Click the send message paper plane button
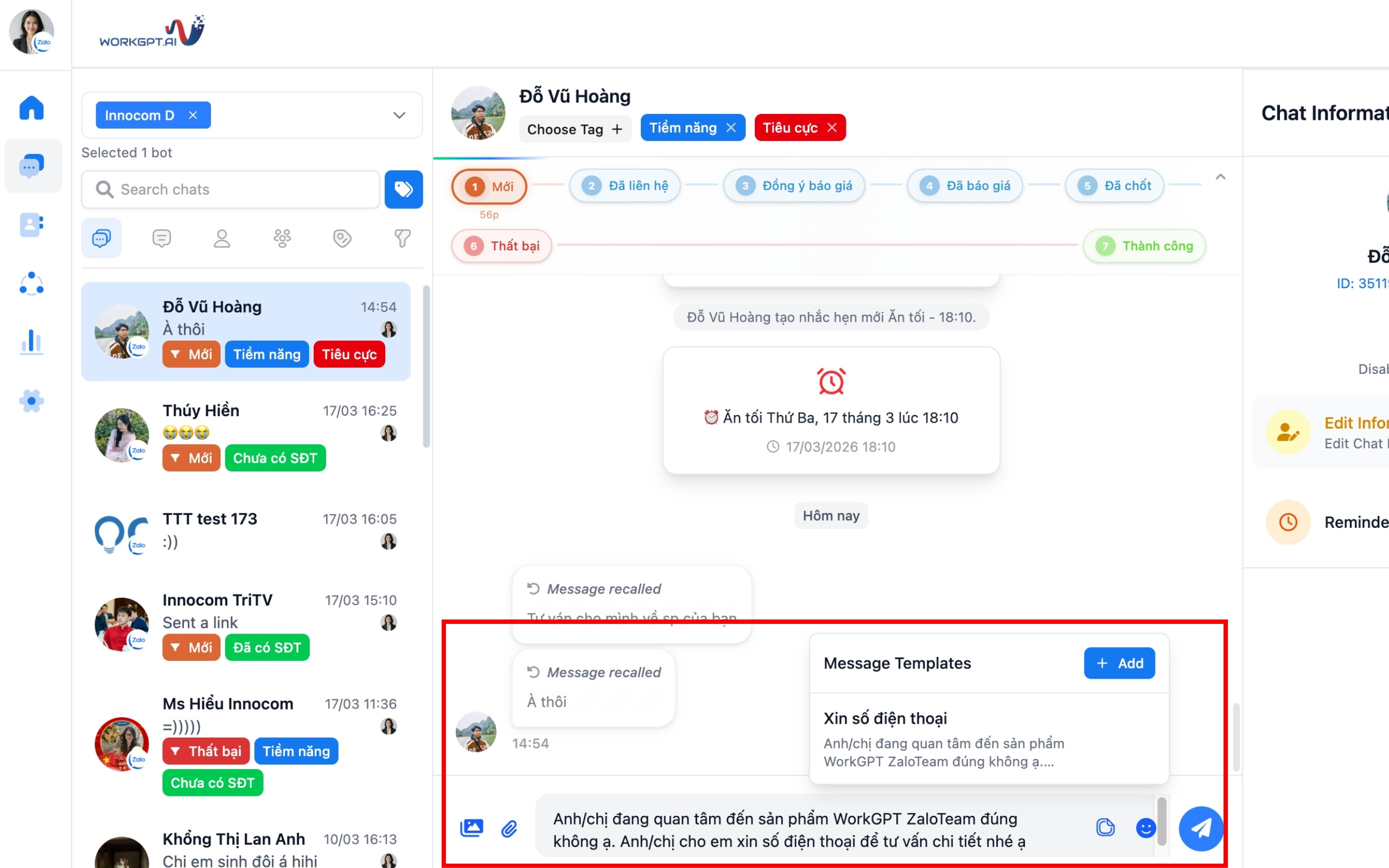 click(x=1201, y=828)
